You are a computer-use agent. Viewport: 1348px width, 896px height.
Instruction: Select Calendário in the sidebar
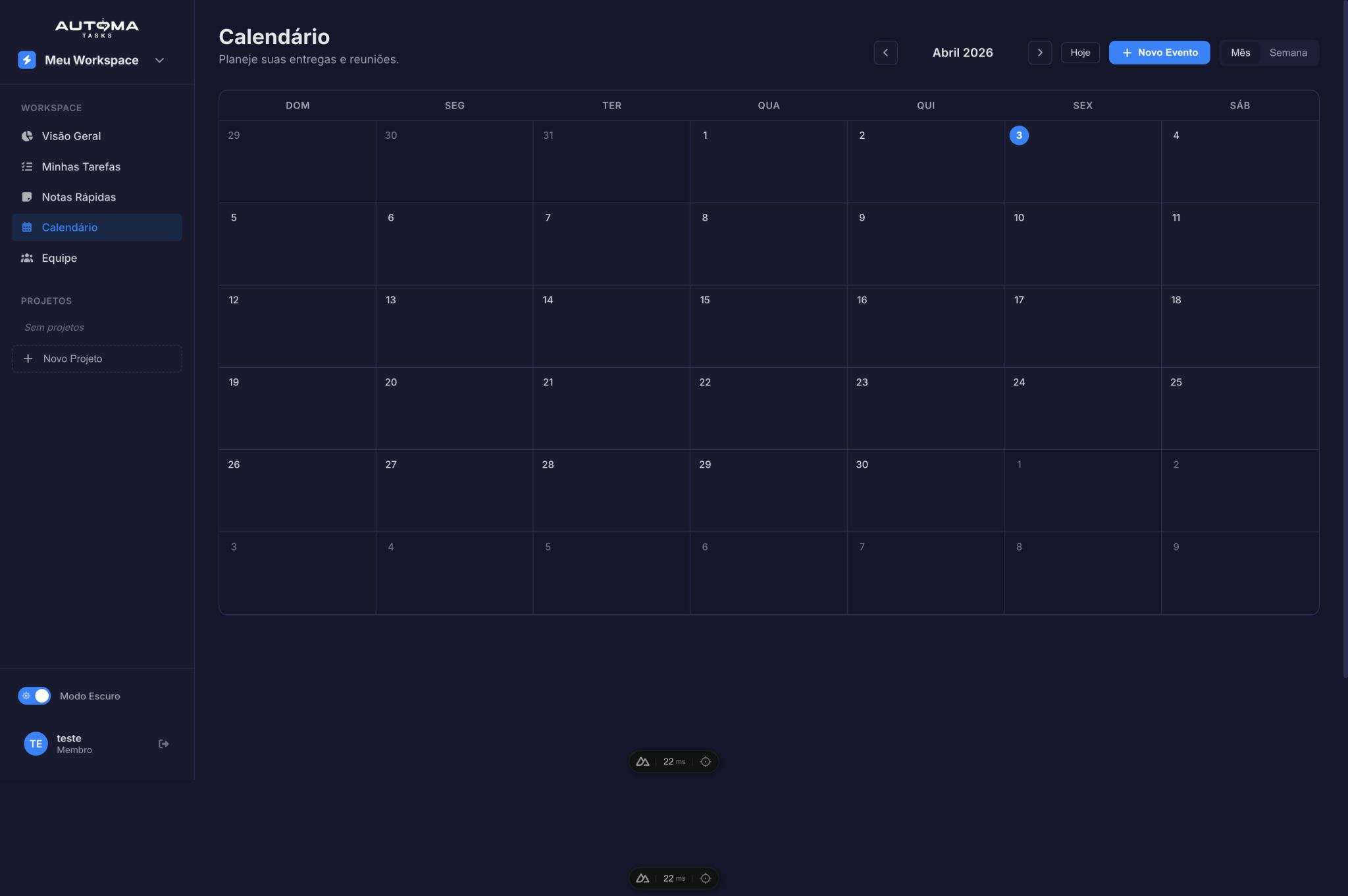pos(97,227)
